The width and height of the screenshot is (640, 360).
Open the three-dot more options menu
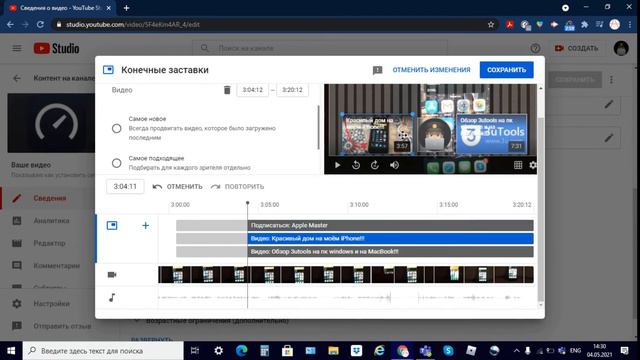tap(611, 80)
